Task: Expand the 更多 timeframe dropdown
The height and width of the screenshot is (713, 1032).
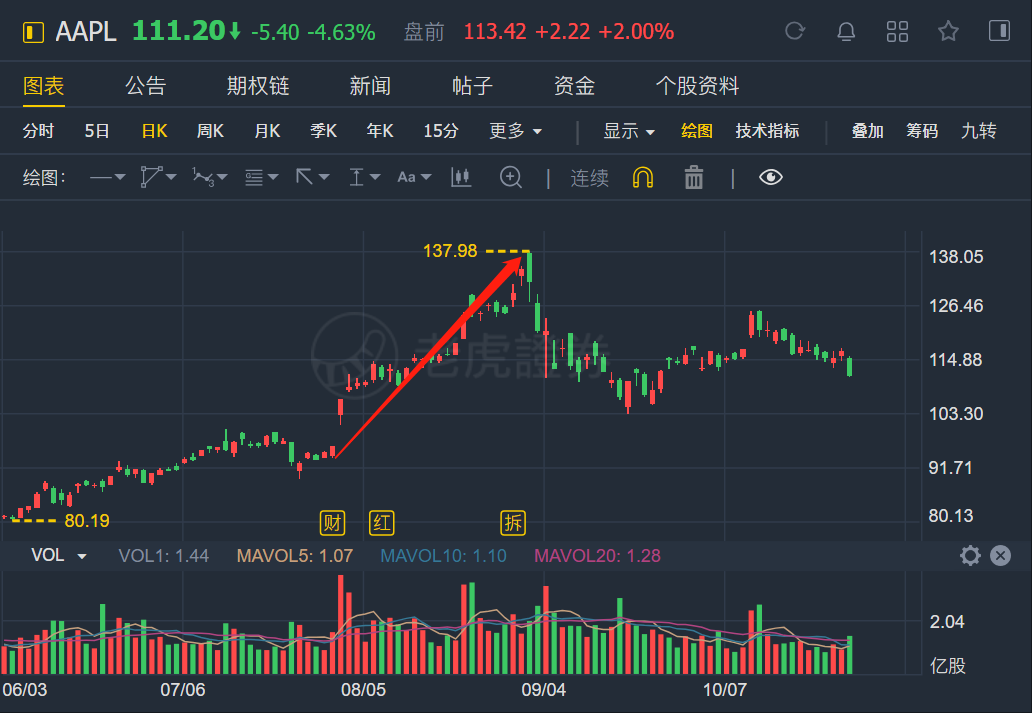Action: coord(516,131)
